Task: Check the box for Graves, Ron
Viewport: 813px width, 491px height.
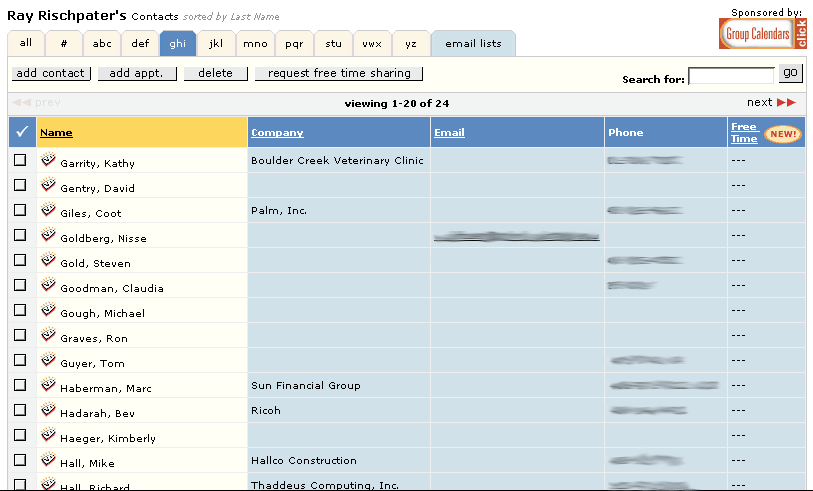Action: pos(20,335)
